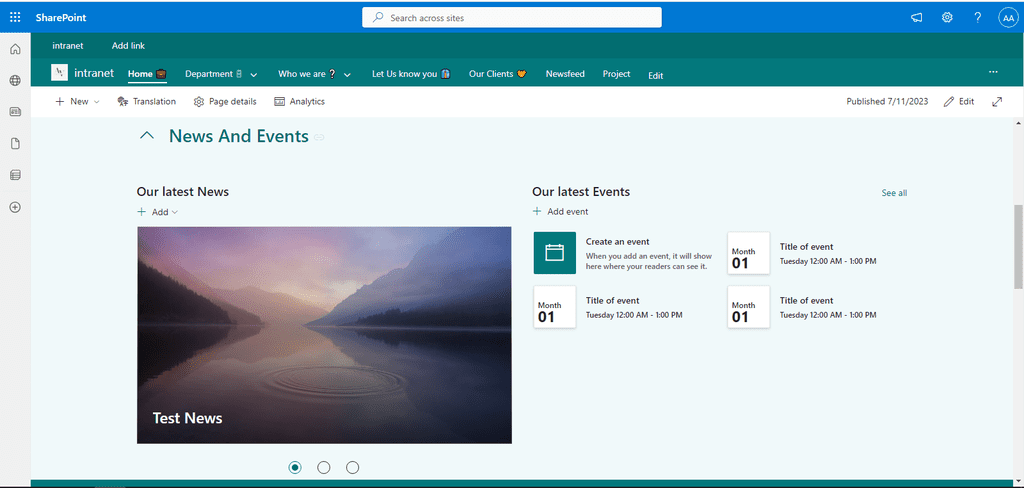The image size is (1024, 488).
Task: Click the See all events link
Action: 894,193
